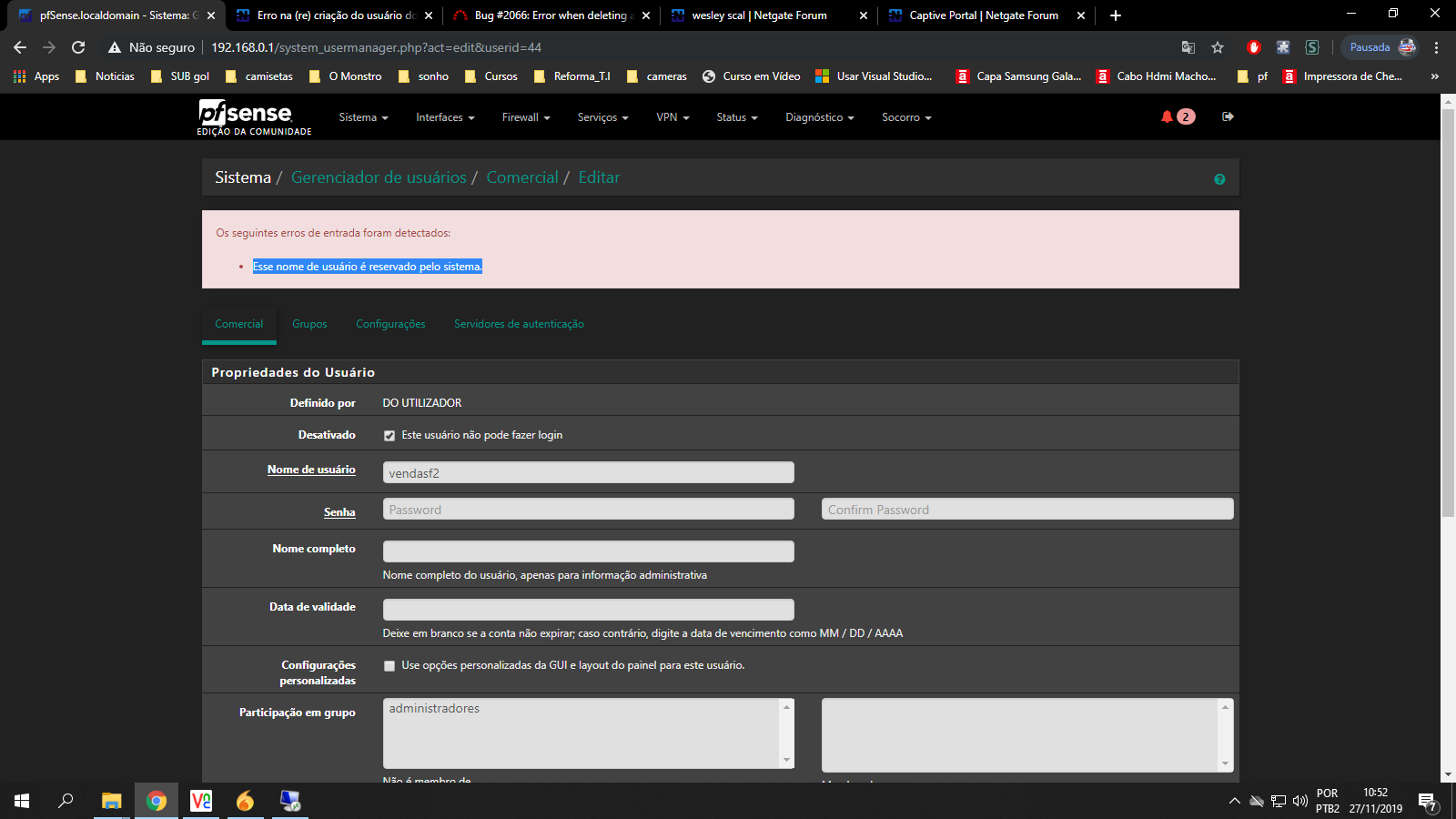
Task: Open the Curso em Vídeo bookmark
Action: tap(752, 76)
